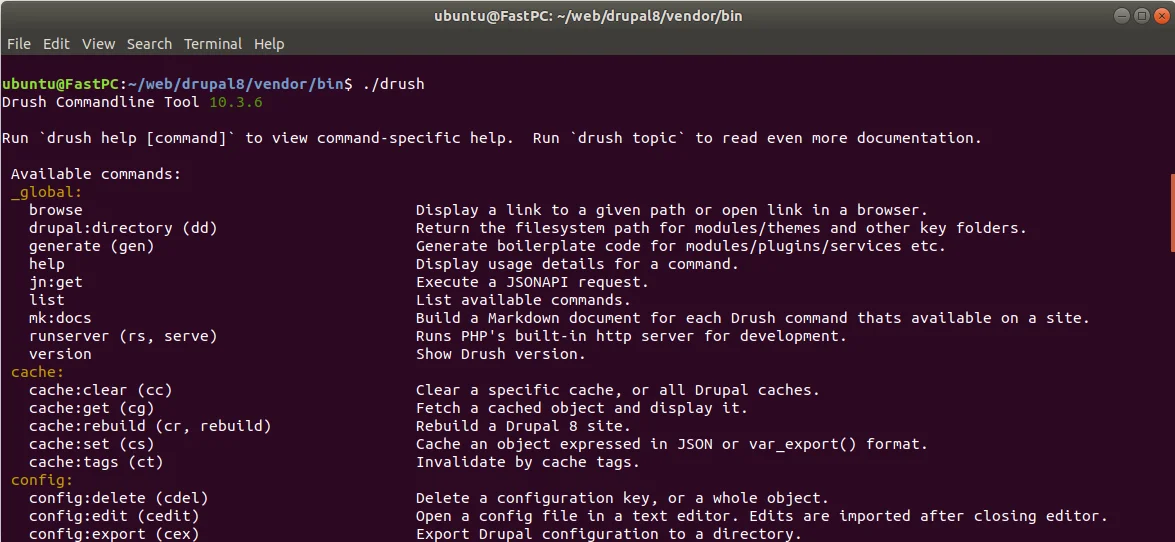Maximize the terminal window
The image size is (1175, 542).
coord(1141,15)
